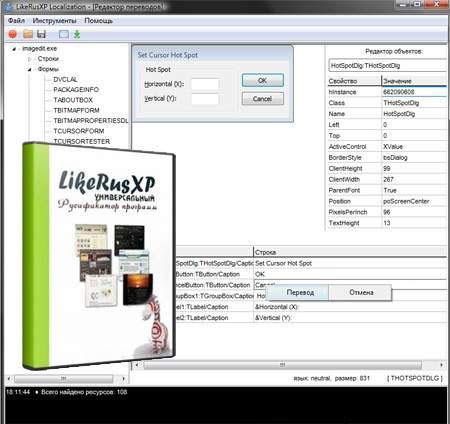Click the Horizontal (X) input field
Image resolution: width=450 pixels, height=424 pixels.
[205, 84]
